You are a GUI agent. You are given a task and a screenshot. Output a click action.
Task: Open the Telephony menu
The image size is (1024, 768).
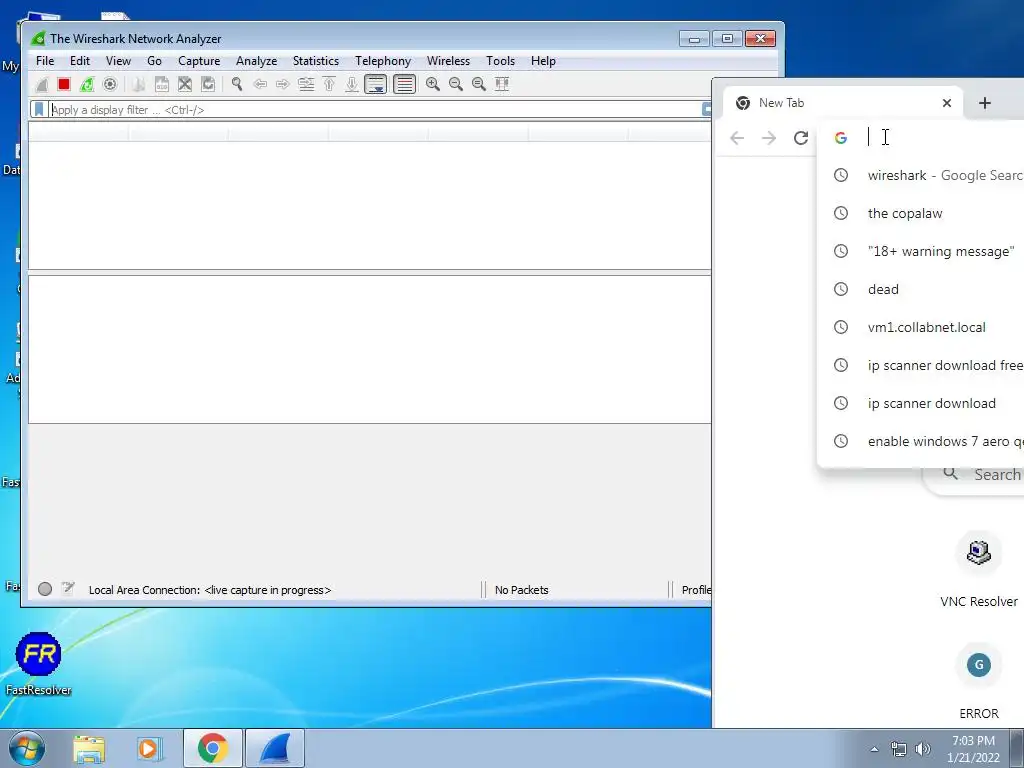coord(383,61)
